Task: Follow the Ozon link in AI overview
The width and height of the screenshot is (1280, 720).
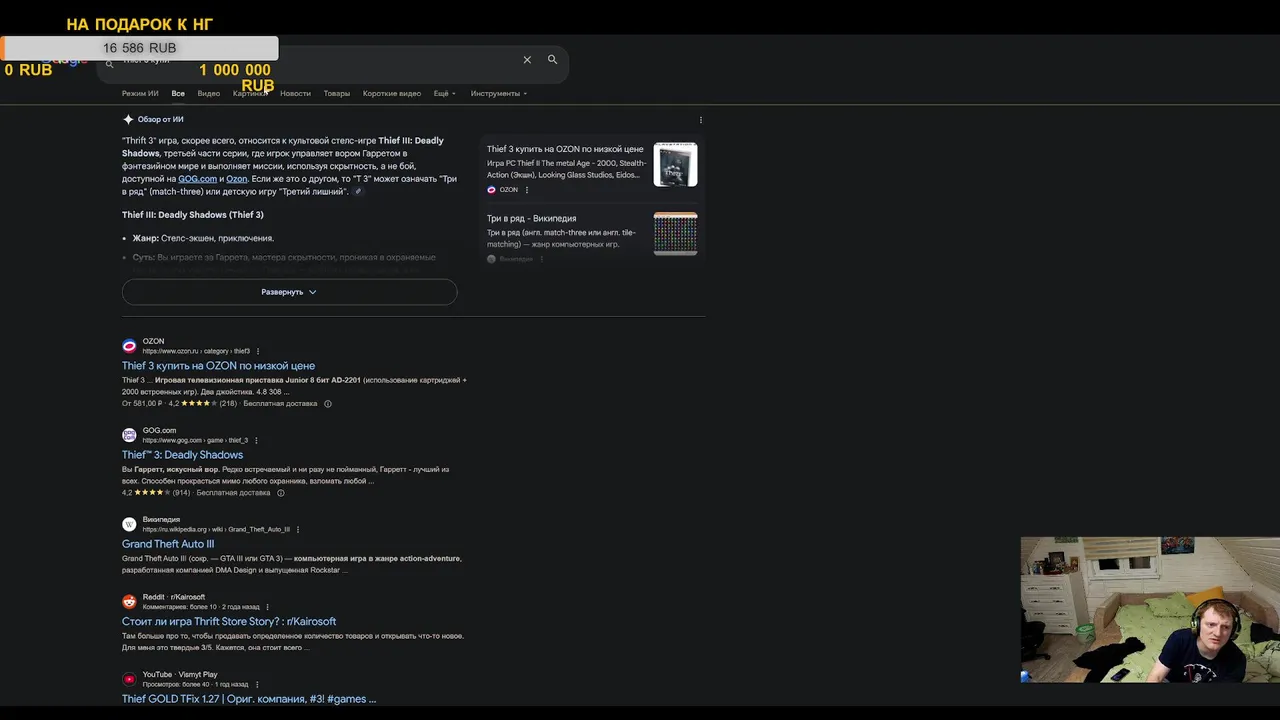Action: pyautogui.click(x=236, y=179)
